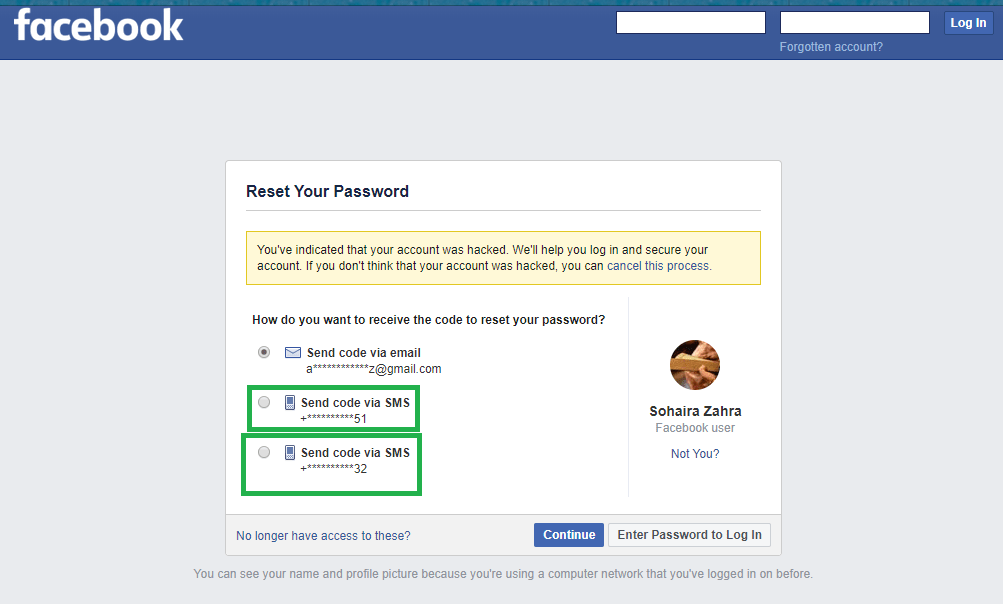Click the Send code via email label

[x=364, y=352]
